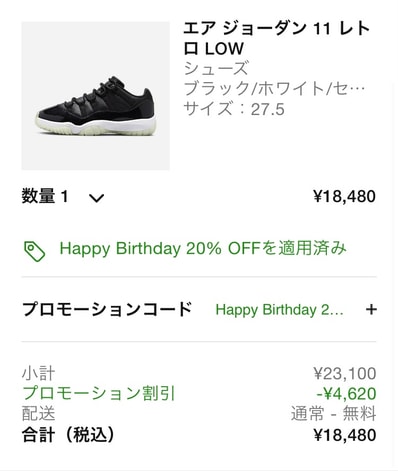Open the エア ジョーダン 11 レトロ LOW title
The width and height of the screenshot is (398, 471).
pyautogui.click(x=277, y=39)
